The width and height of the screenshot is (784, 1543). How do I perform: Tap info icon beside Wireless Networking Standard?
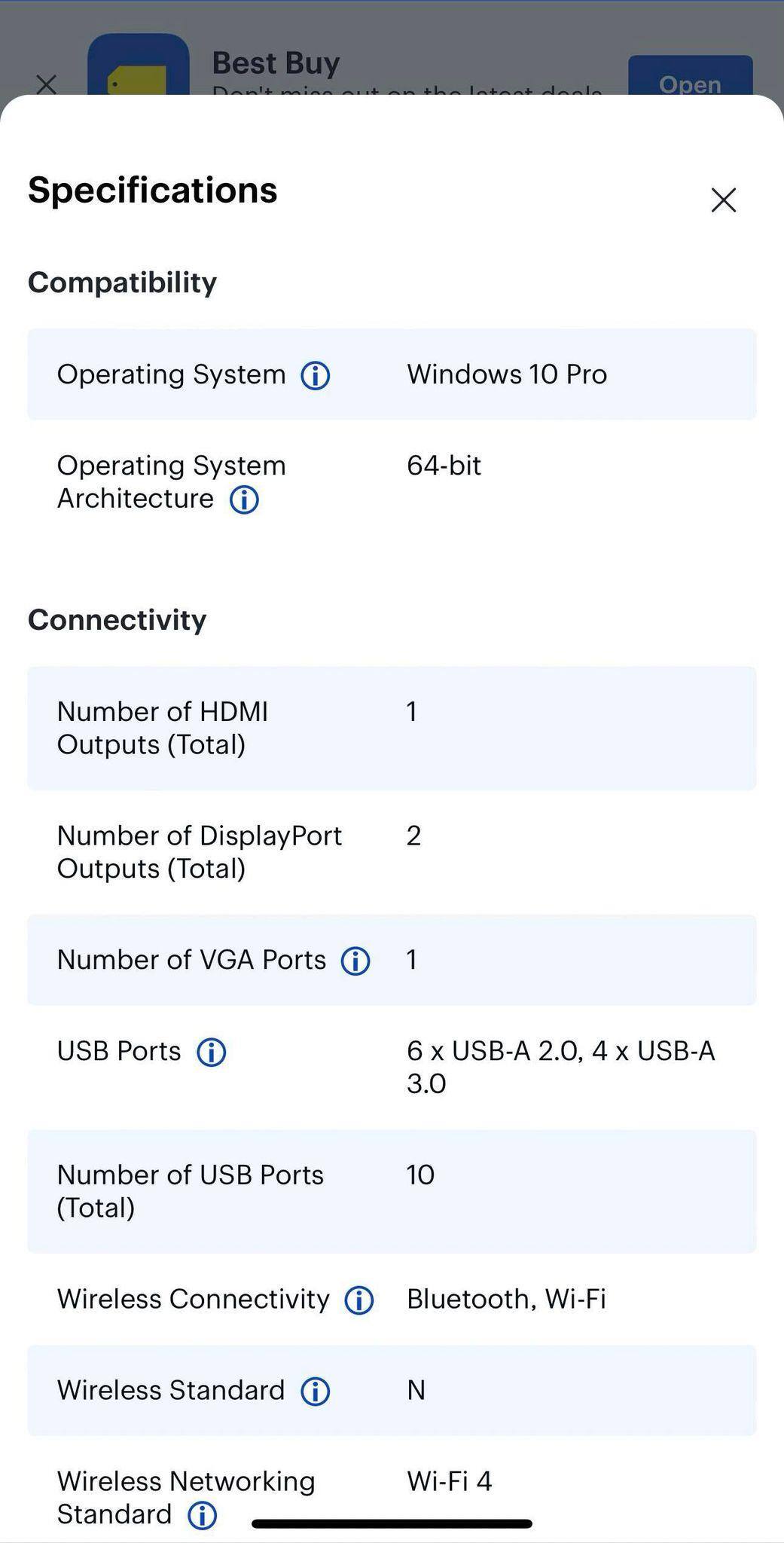(202, 1514)
